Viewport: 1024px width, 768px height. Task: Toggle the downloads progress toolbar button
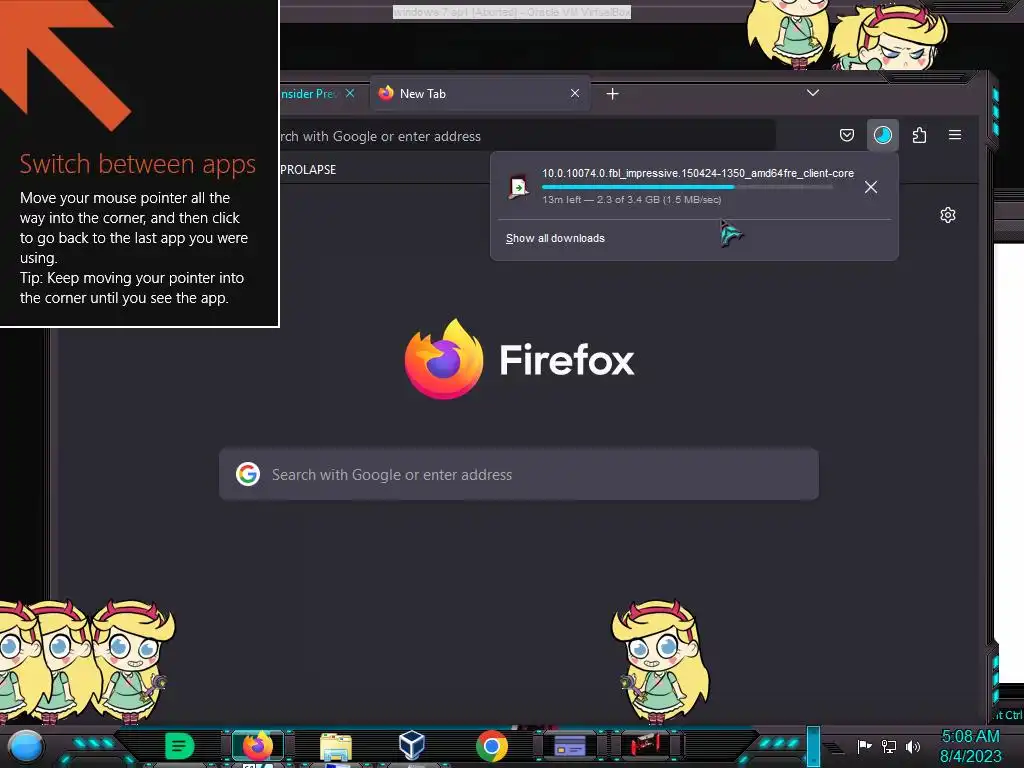point(882,135)
